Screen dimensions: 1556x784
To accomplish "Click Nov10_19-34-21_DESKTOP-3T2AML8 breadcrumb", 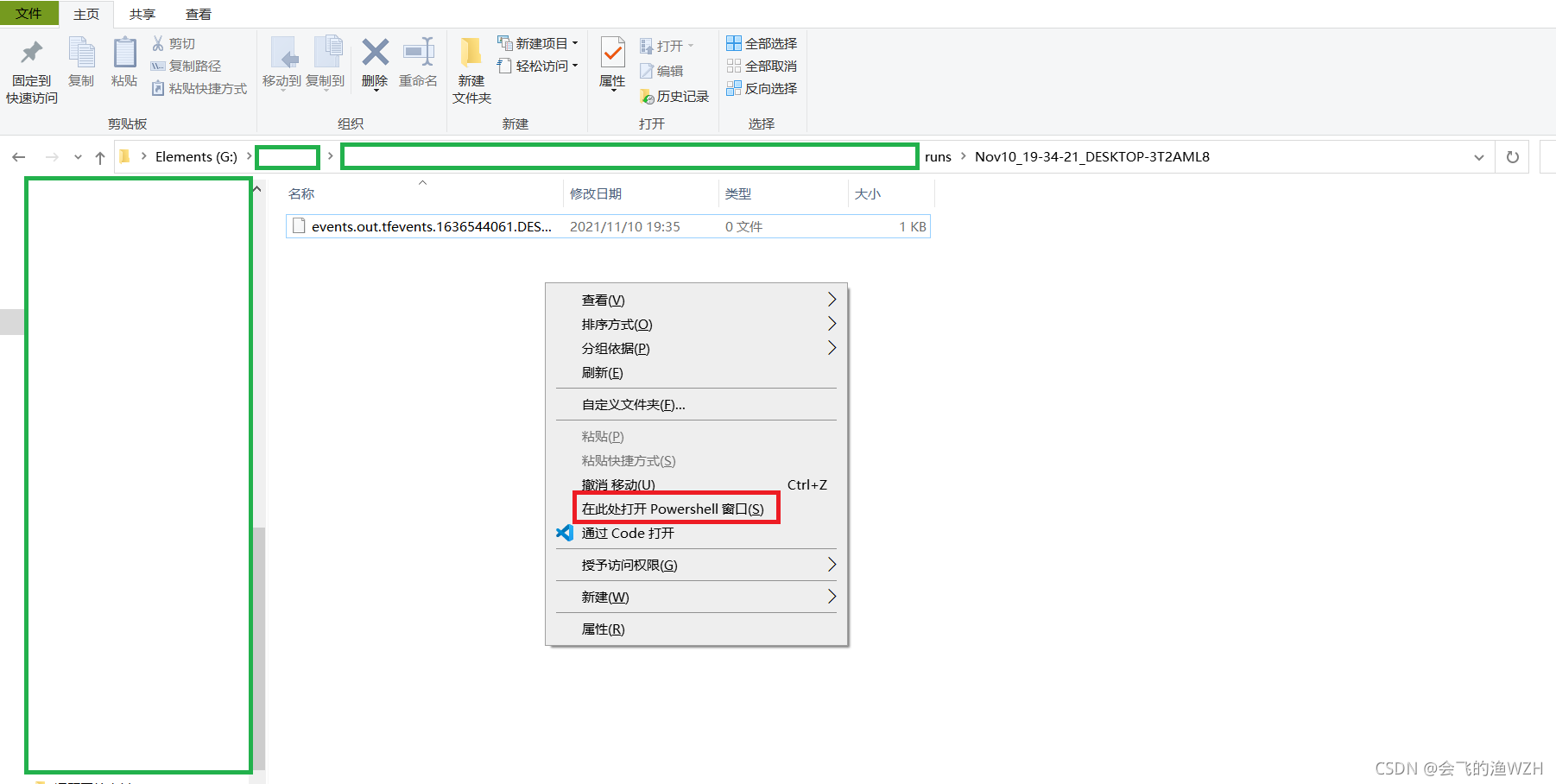I will [1092, 157].
